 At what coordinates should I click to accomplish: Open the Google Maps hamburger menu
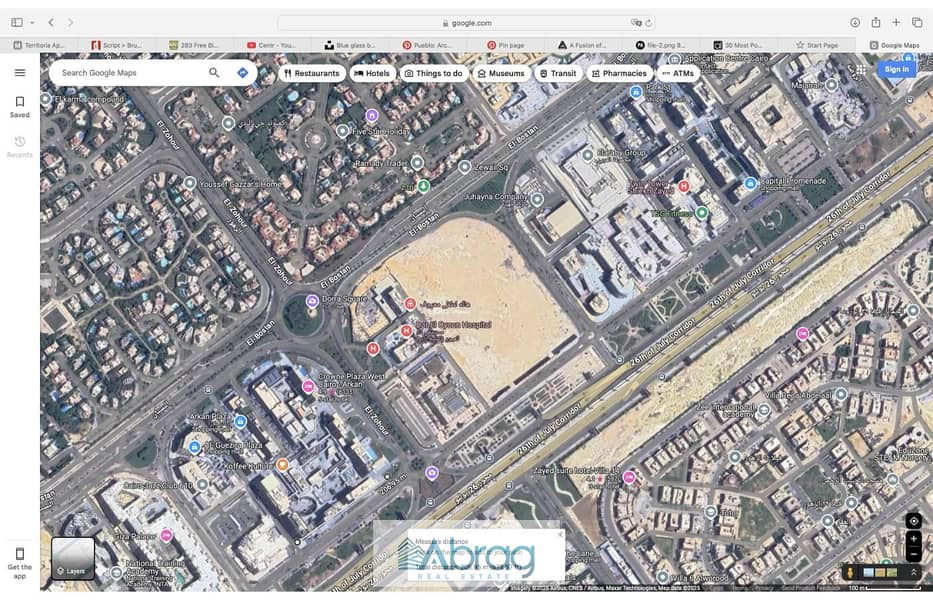(x=19, y=73)
